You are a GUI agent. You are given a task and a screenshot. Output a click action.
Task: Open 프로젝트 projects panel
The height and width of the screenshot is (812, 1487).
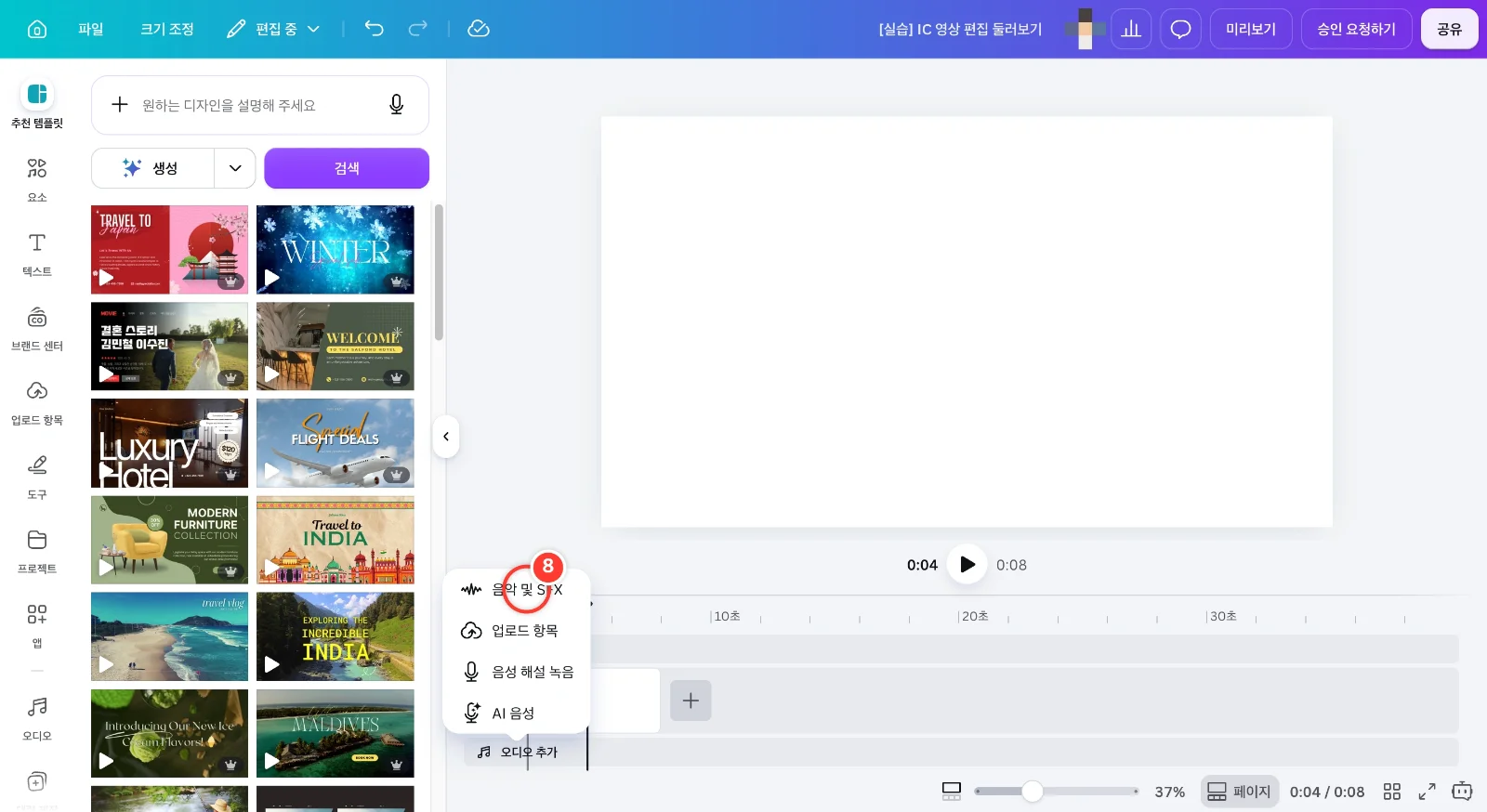37,551
